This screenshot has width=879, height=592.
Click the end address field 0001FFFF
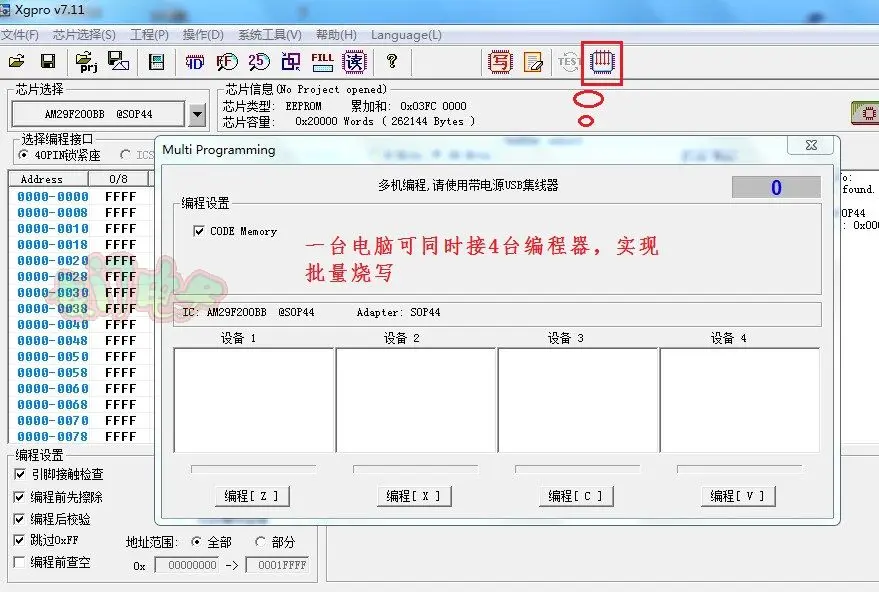click(x=277, y=565)
